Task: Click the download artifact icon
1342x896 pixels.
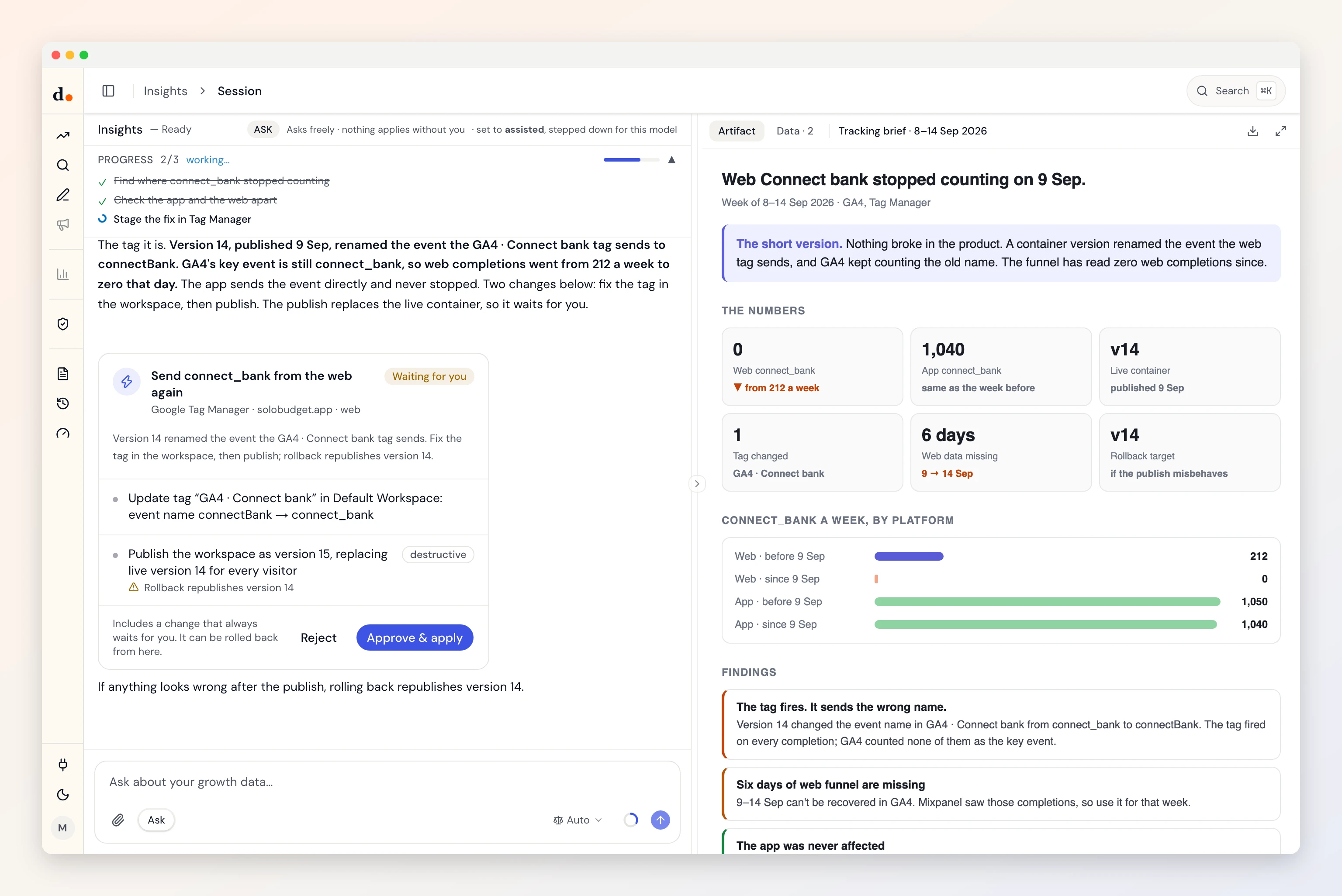Action: coord(1253,131)
